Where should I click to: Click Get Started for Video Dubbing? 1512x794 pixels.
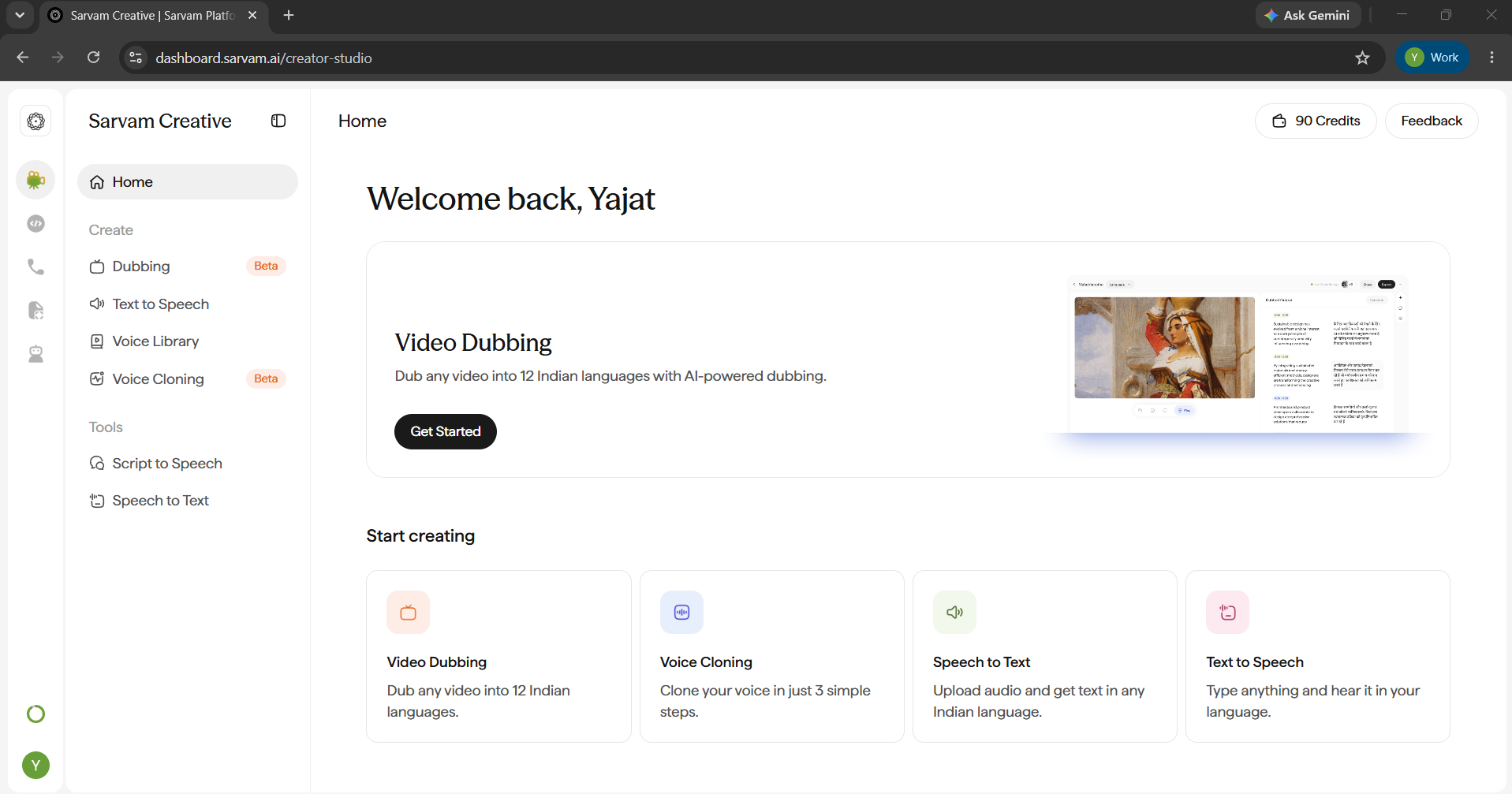(x=446, y=431)
